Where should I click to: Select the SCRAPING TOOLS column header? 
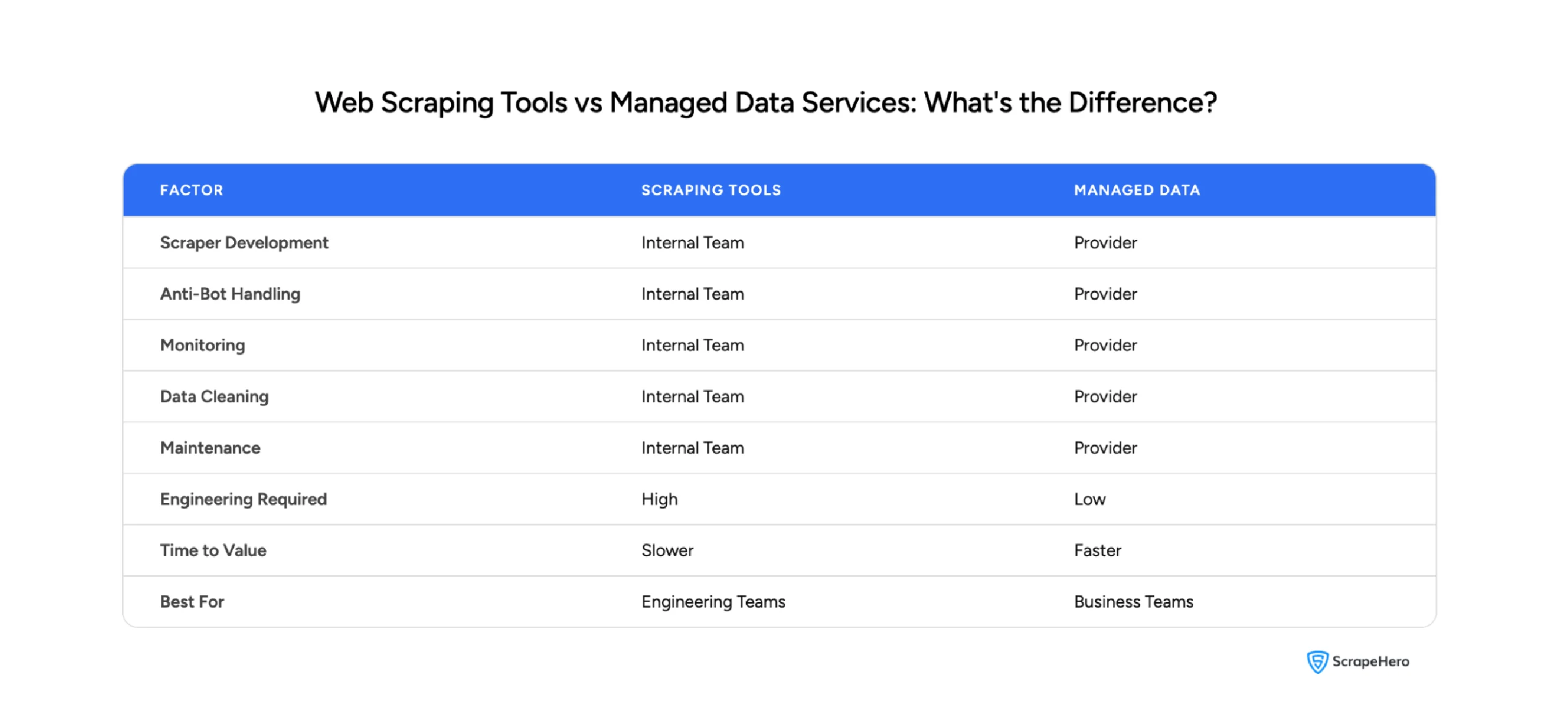point(710,190)
